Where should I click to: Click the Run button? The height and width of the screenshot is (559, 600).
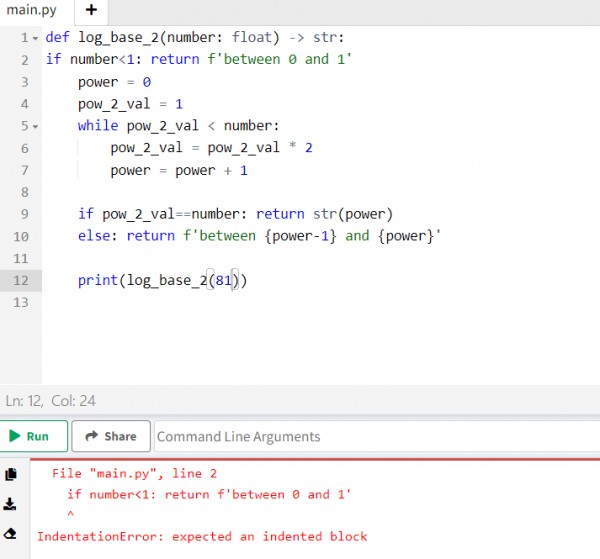click(34, 436)
